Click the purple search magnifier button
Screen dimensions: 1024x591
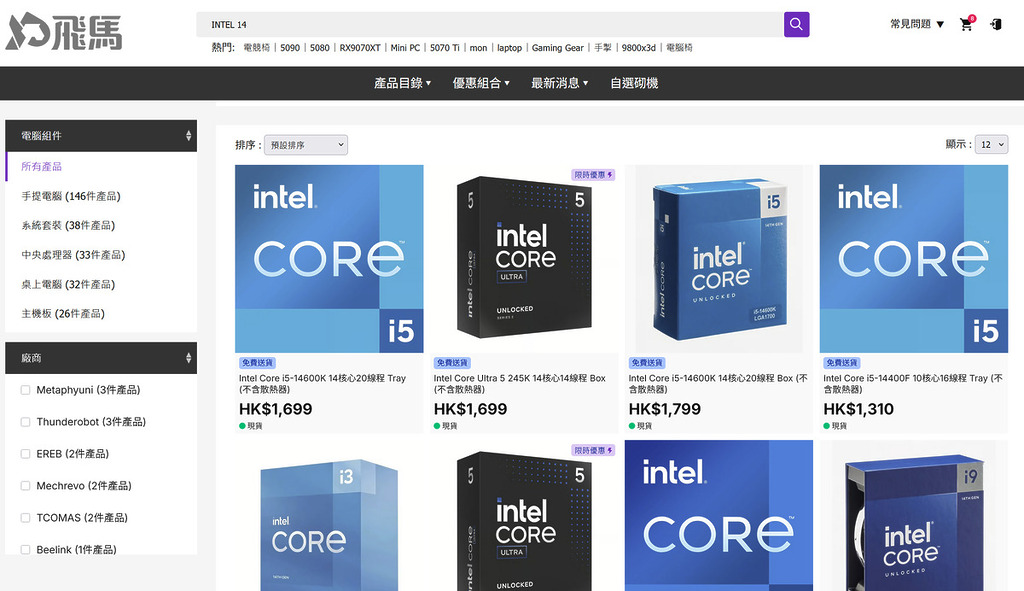796,24
